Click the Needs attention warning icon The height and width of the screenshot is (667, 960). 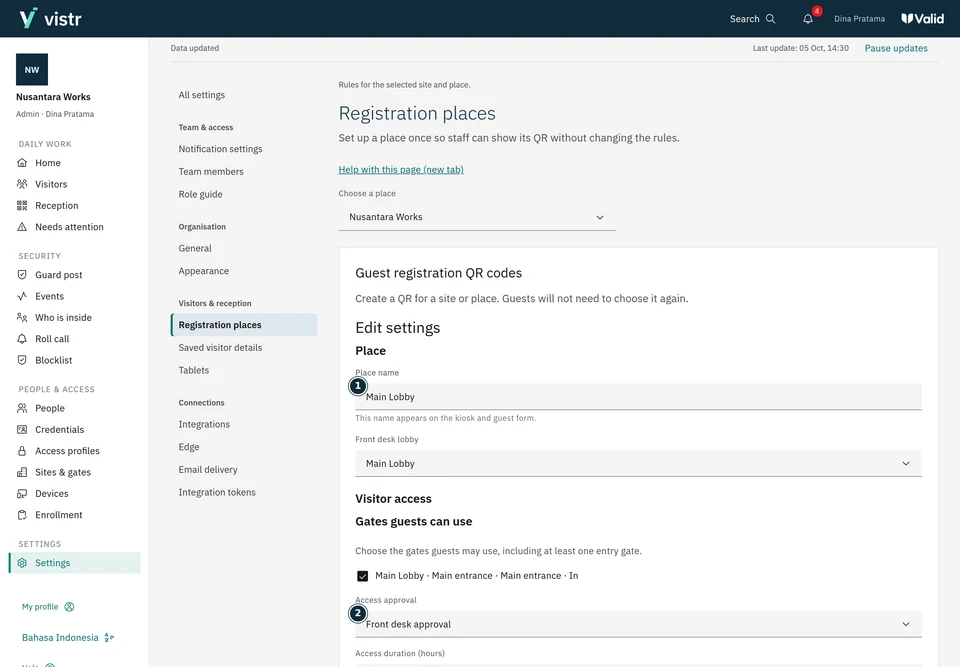coord(22,227)
